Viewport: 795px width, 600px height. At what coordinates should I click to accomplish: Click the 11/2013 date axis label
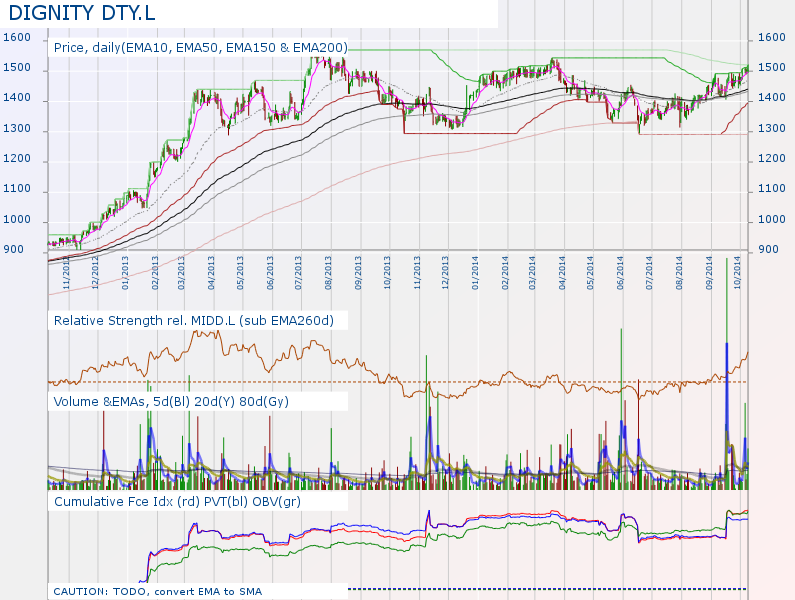pos(418,273)
